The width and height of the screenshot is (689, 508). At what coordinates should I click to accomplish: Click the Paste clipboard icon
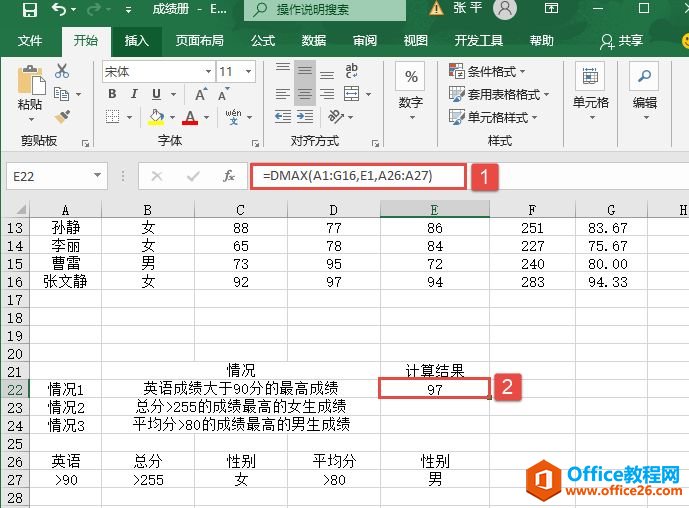[31, 80]
